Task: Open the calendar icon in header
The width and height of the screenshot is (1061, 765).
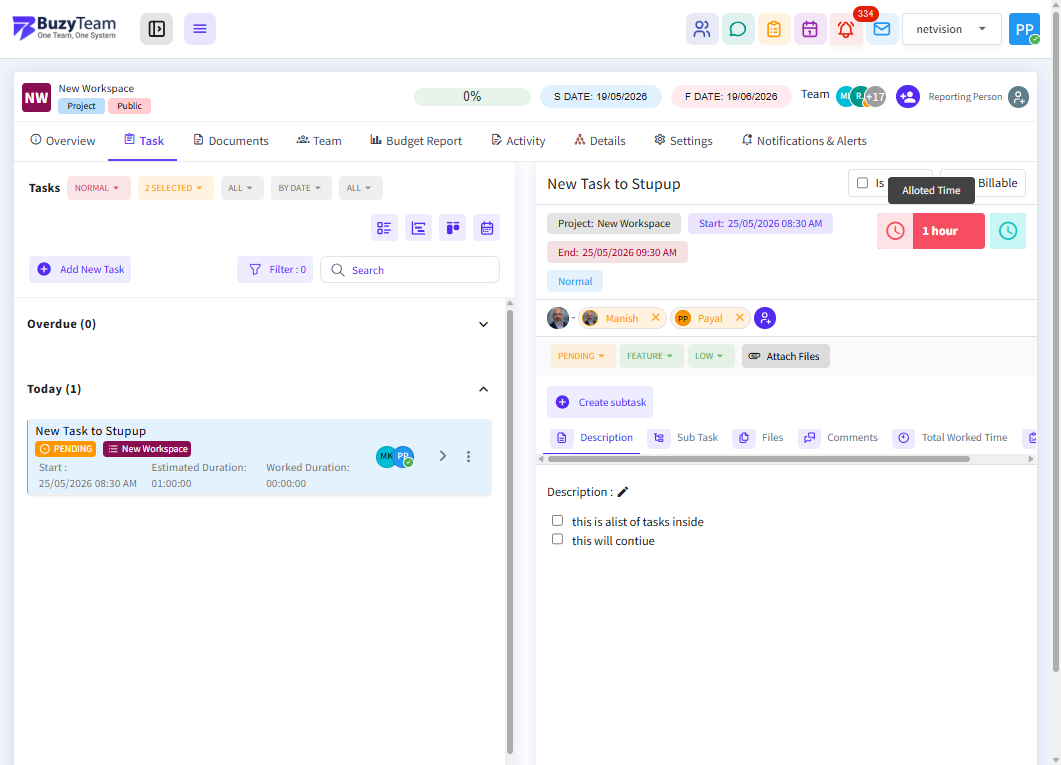Action: 810,29
